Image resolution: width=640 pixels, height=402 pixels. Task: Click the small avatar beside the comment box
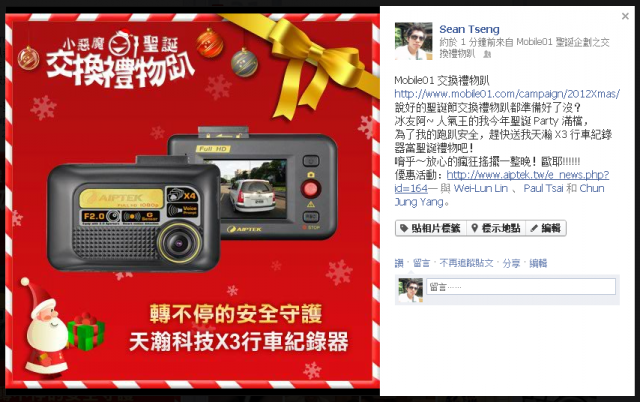410,290
